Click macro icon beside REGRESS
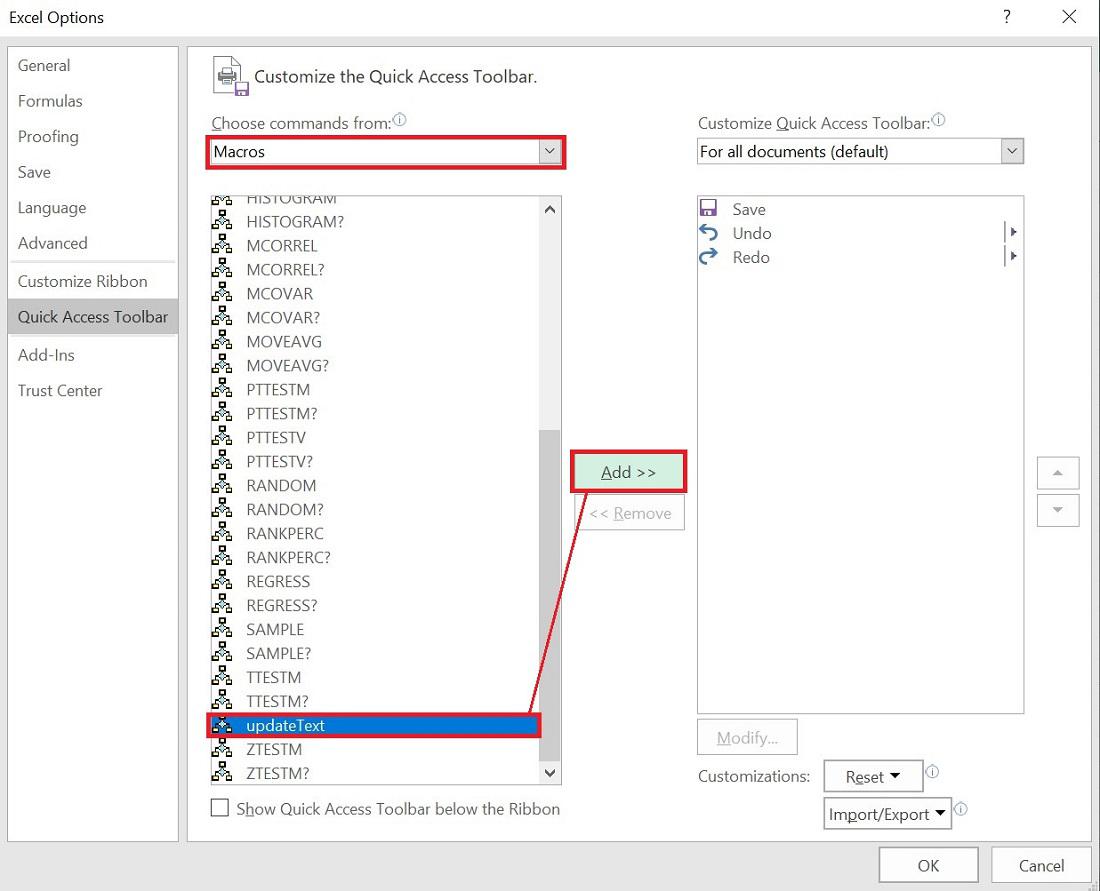This screenshot has height=891, width=1100. [222, 582]
